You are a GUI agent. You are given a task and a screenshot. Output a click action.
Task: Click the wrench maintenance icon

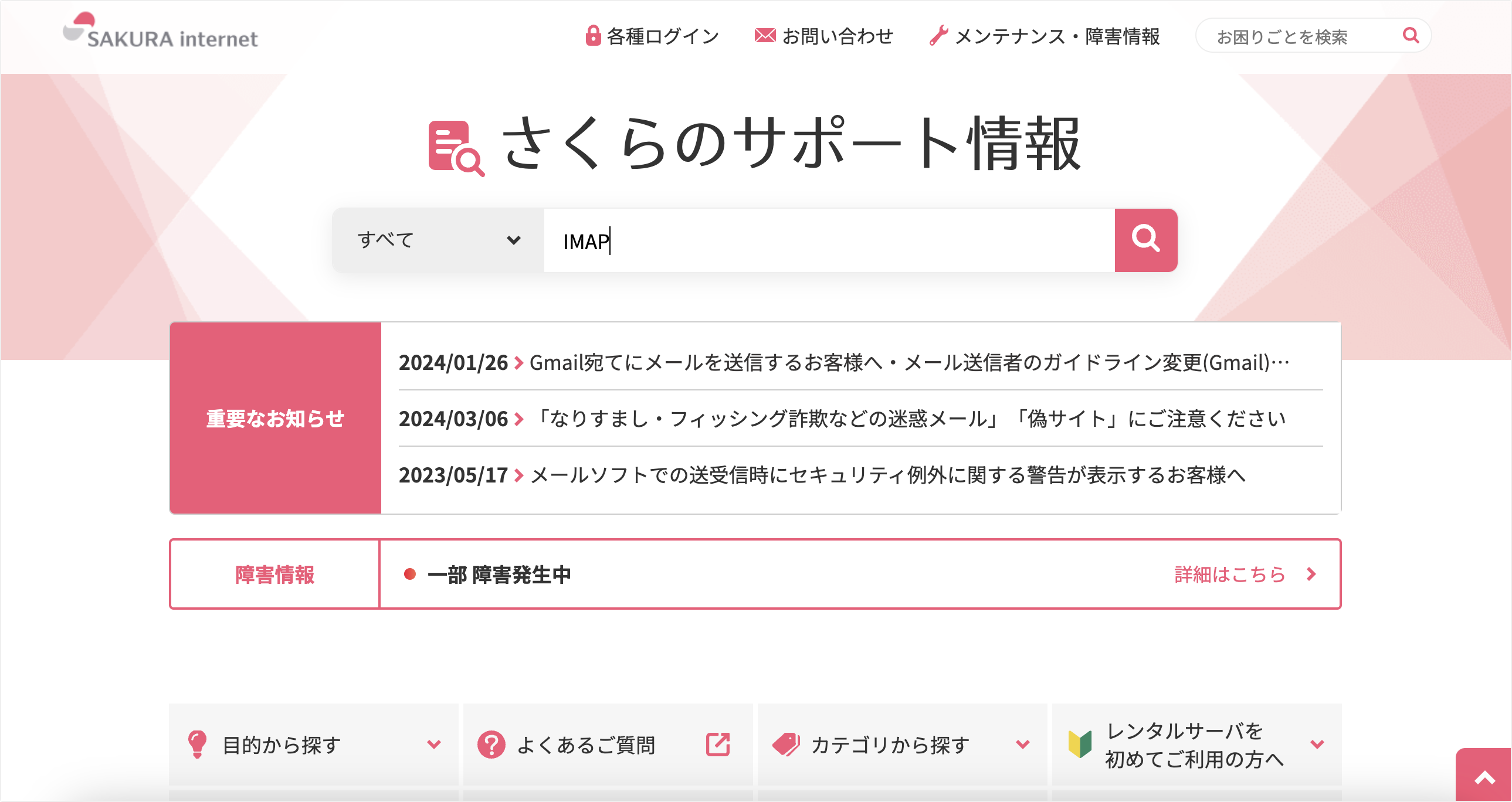938,36
